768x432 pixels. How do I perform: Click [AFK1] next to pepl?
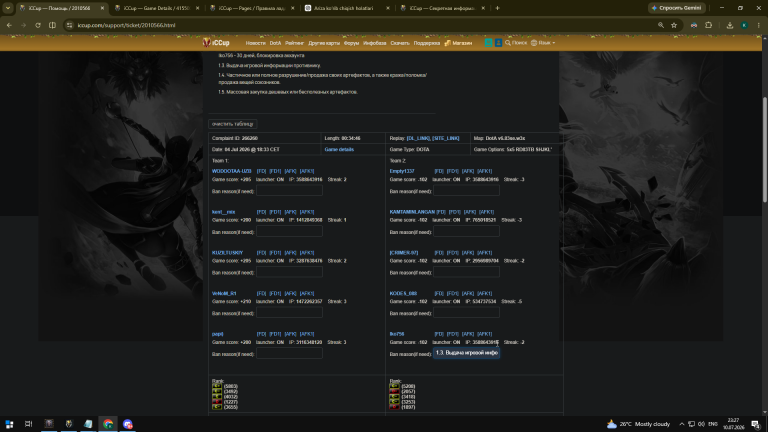[x=307, y=334]
